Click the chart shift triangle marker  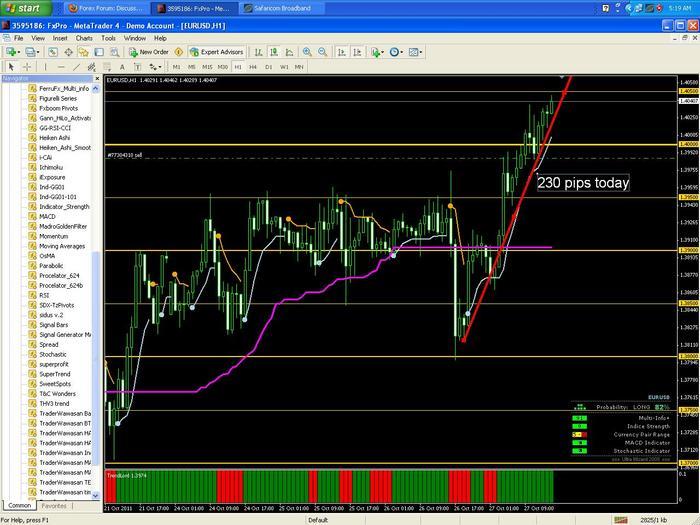pos(562,77)
